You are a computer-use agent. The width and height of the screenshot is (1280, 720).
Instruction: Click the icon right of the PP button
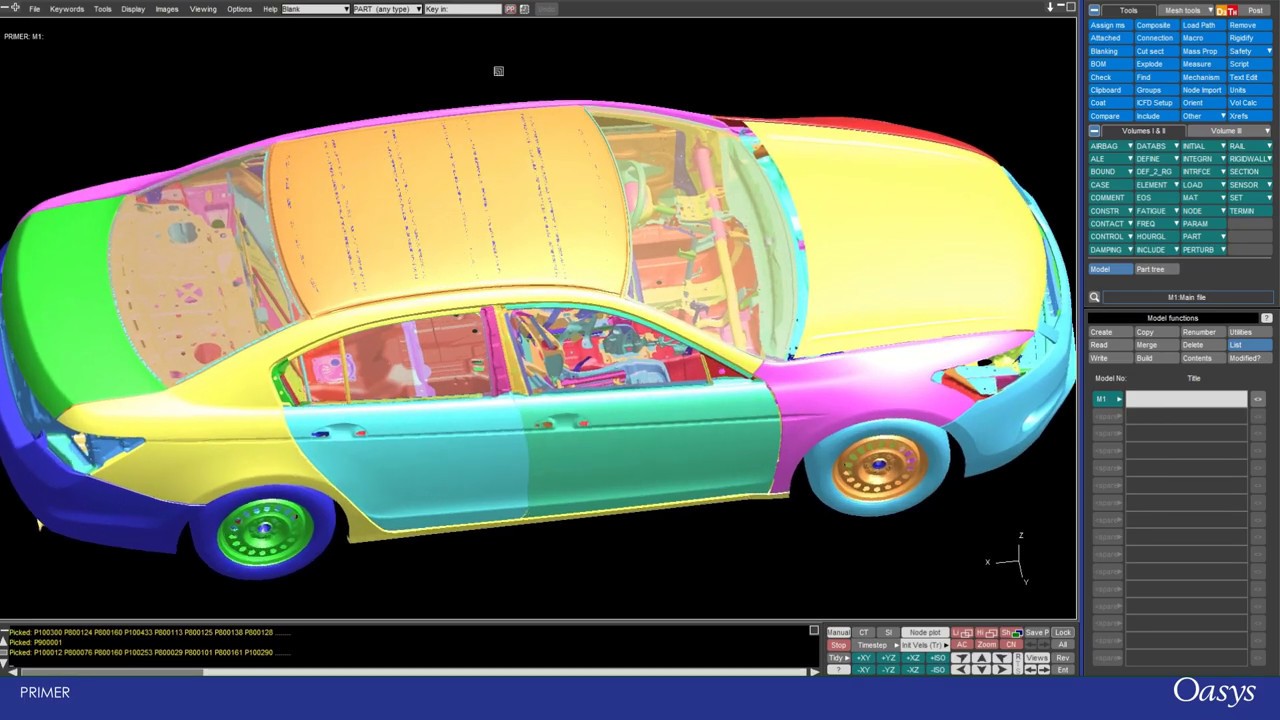524,9
